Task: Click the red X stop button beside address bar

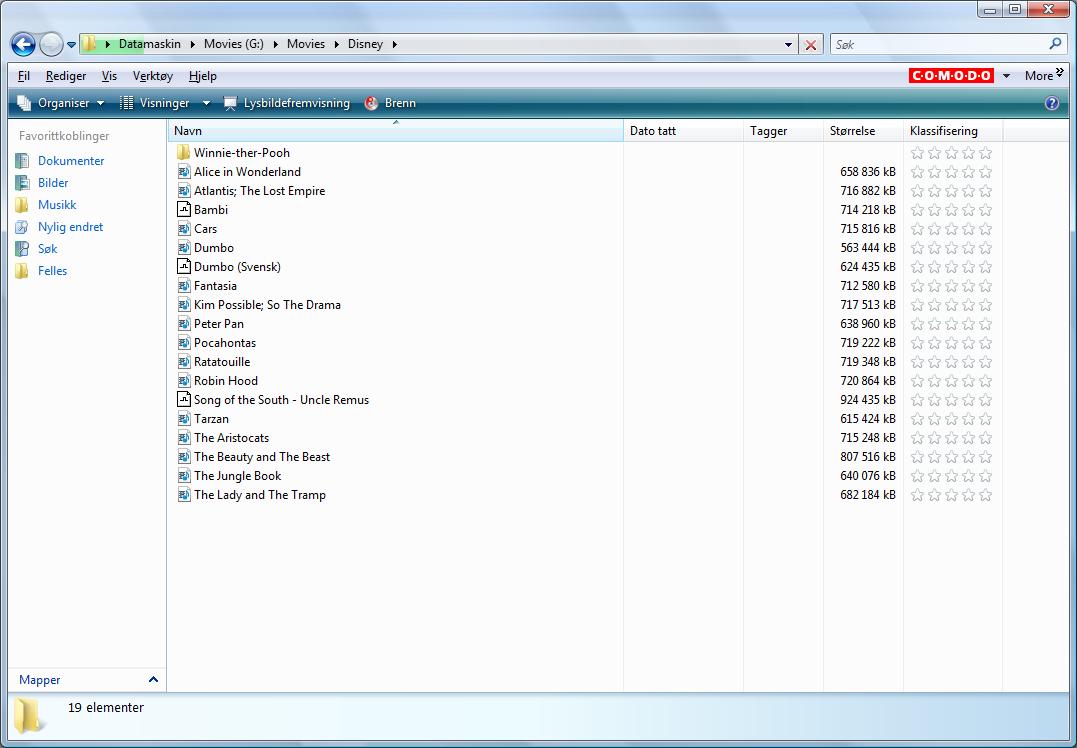Action: 810,45
